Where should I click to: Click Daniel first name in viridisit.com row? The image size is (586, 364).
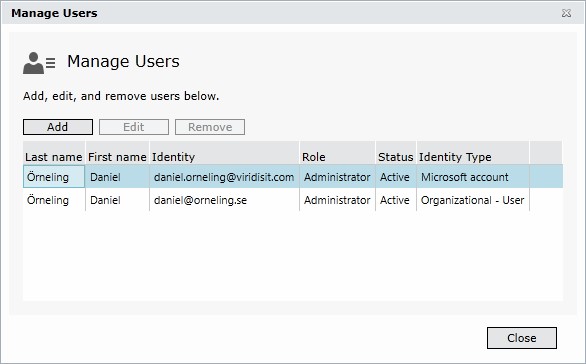[x=117, y=177]
